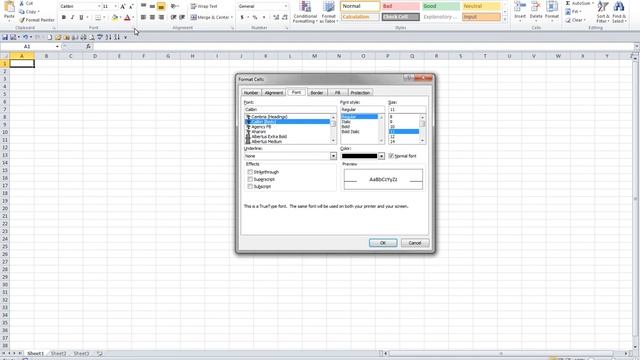Apply the Bad cell style

tap(400, 6)
